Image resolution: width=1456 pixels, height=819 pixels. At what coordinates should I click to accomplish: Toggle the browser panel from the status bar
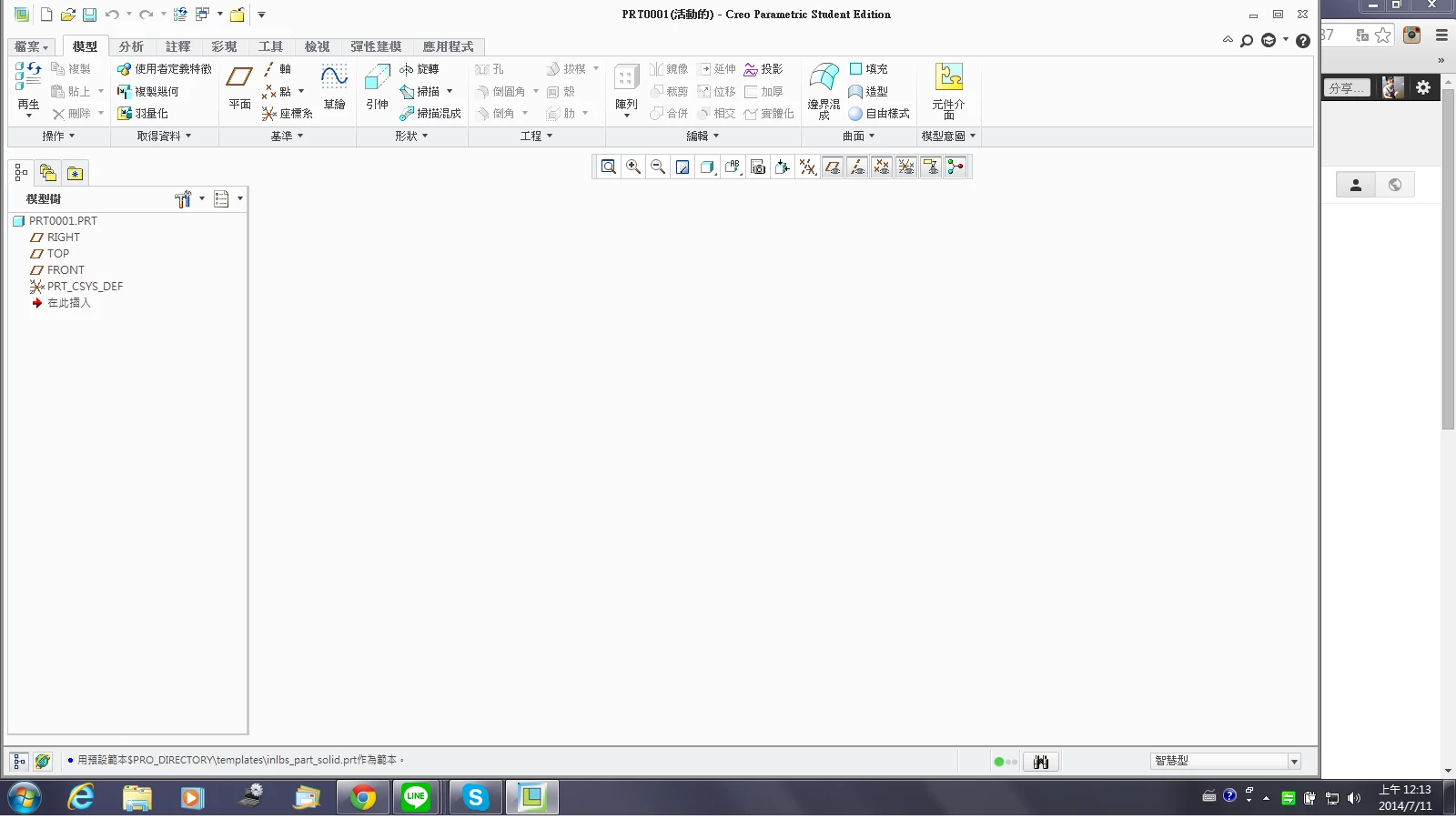(x=42, y=761)
